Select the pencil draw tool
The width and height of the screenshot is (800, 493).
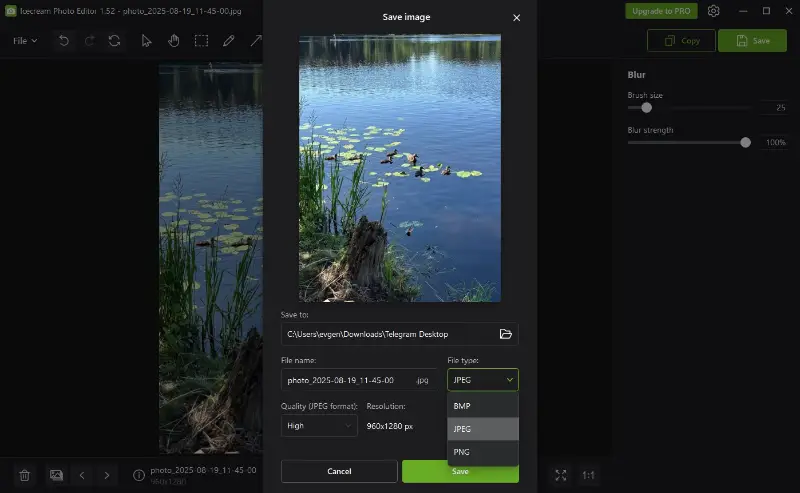point(229,41)
